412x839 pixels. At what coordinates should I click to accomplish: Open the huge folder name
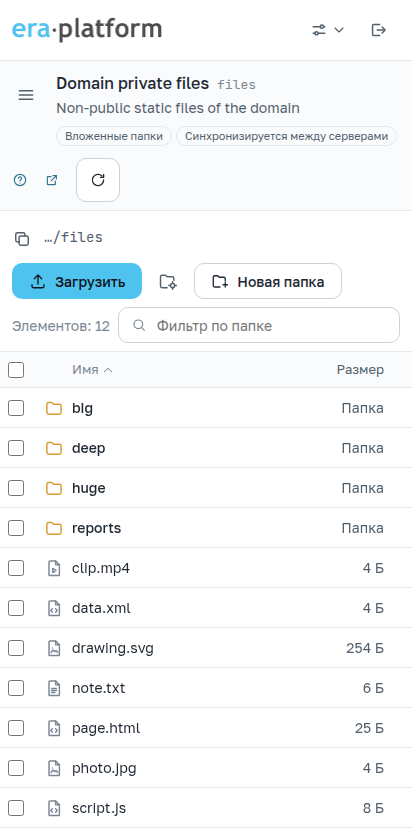pyautogui.click(x=89, y=488)
